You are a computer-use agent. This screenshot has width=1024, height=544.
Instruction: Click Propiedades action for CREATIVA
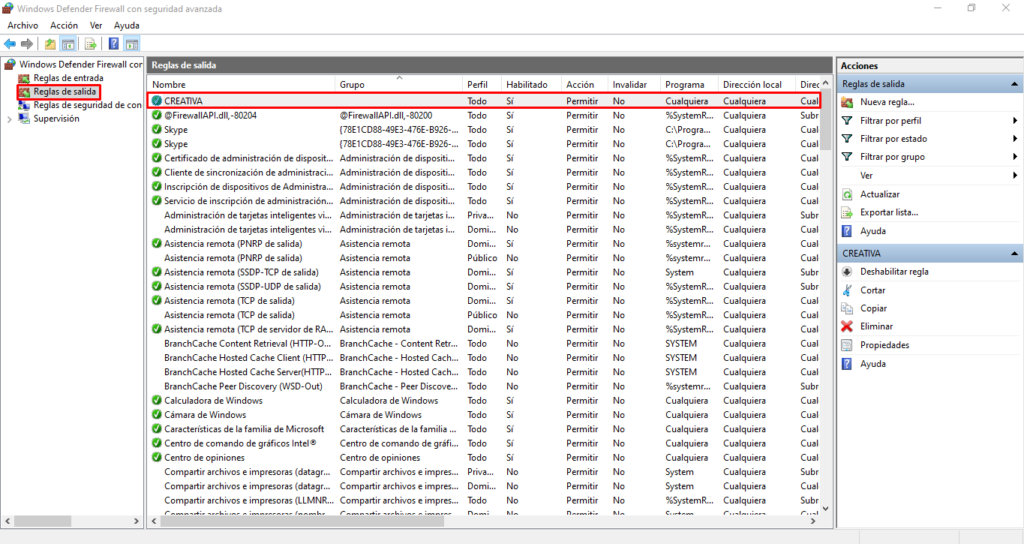(884, 345)
